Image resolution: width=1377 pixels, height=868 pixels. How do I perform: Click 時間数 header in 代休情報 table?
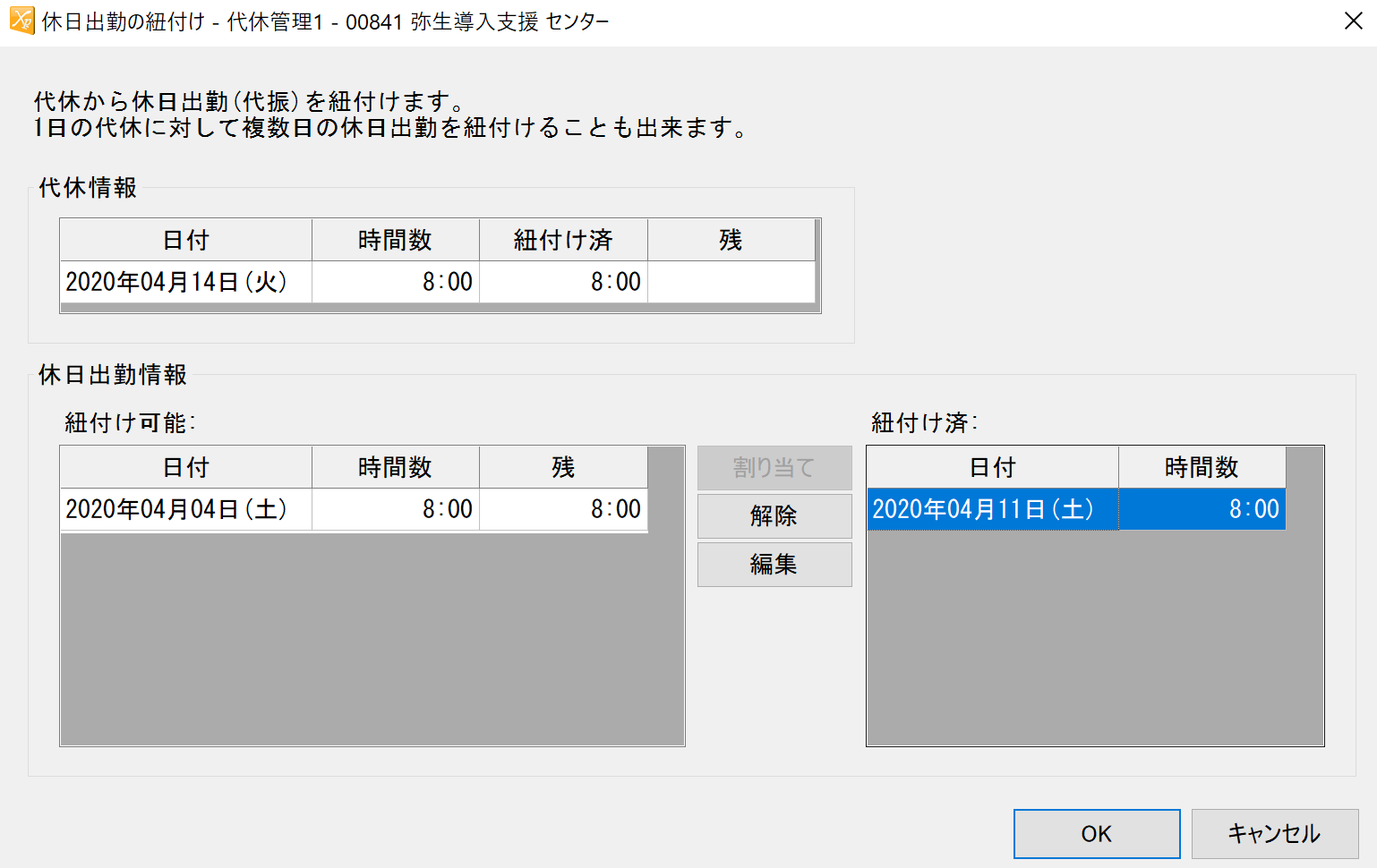tap(396, 240)
